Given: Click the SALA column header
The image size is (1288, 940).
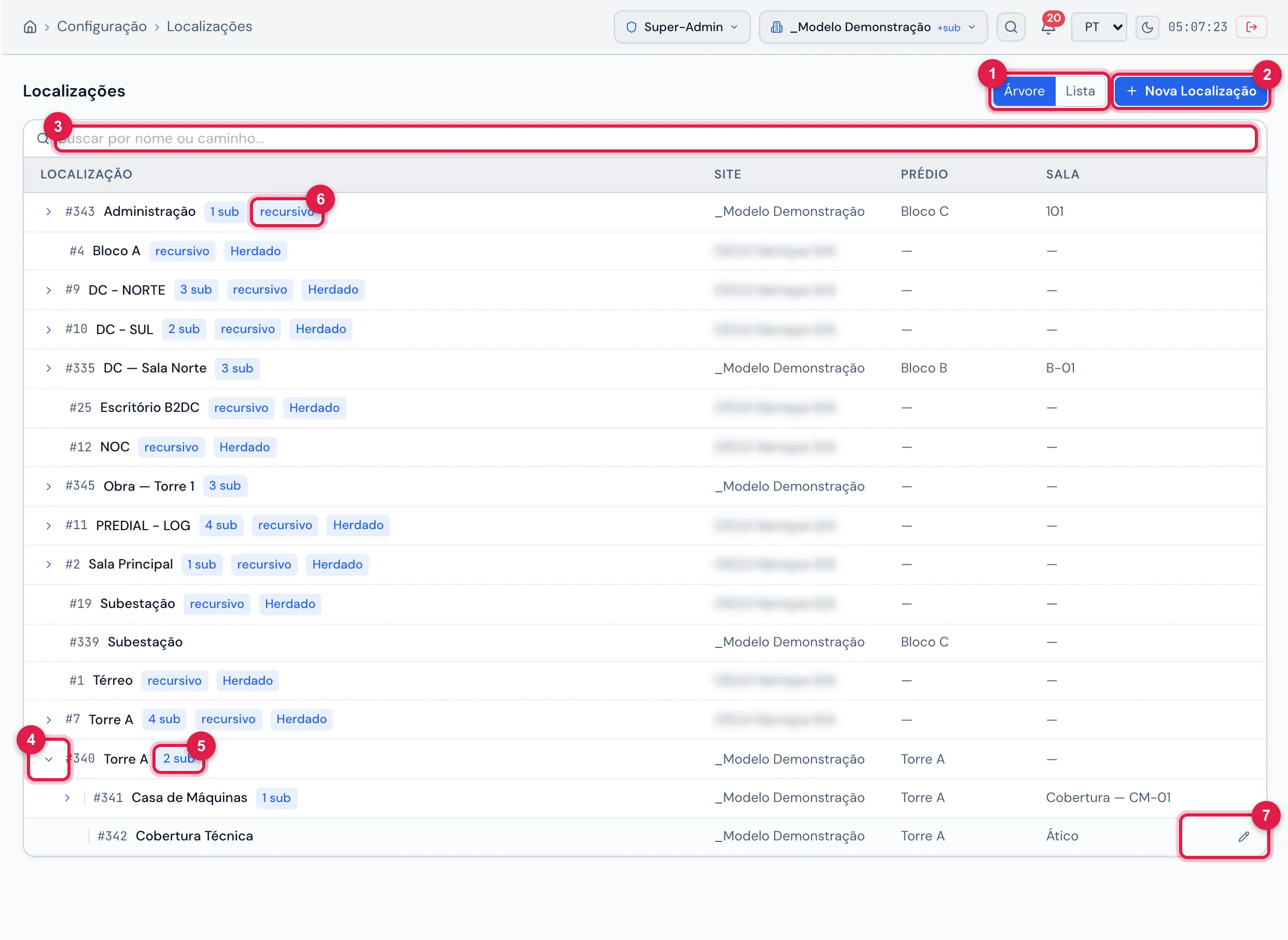Looking at the screenshot, I should 1062,174.
